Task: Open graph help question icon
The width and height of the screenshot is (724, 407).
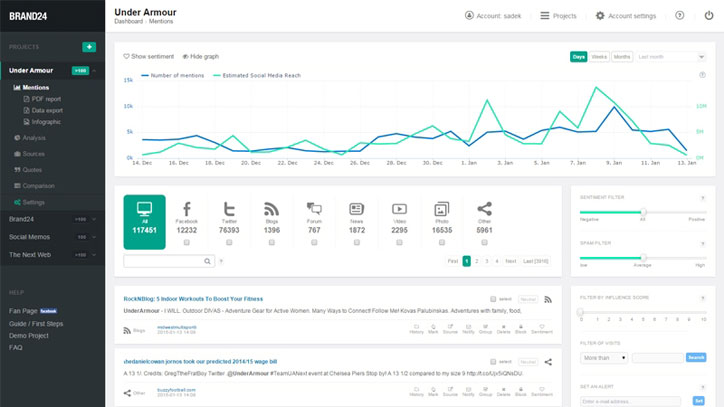Action: [x=702, y=75]
